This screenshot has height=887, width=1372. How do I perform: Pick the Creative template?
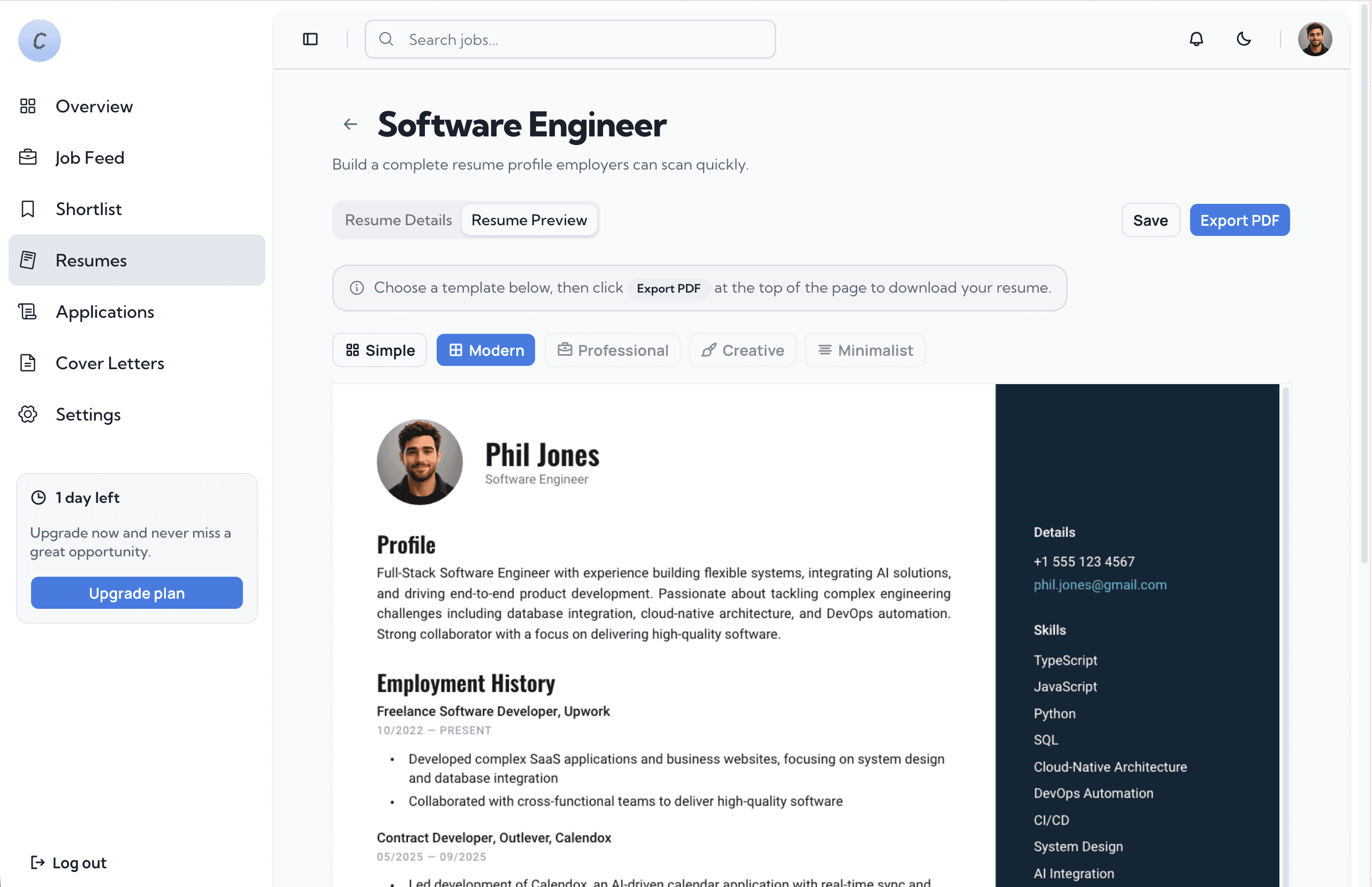[742, 350]
